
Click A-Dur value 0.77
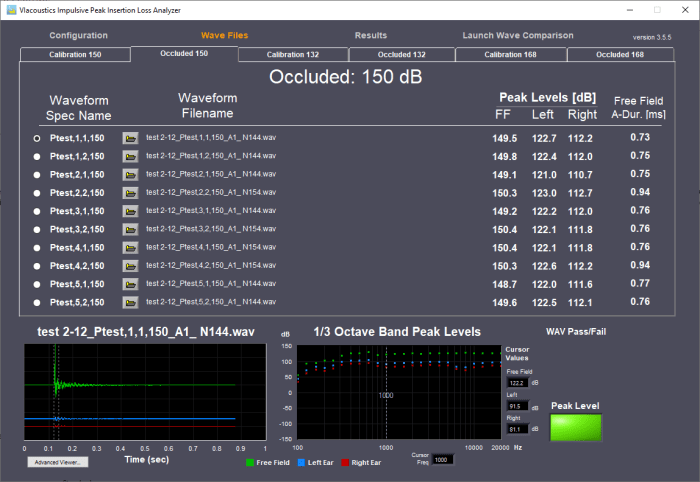pyautogui.click(x=640, y=283)
